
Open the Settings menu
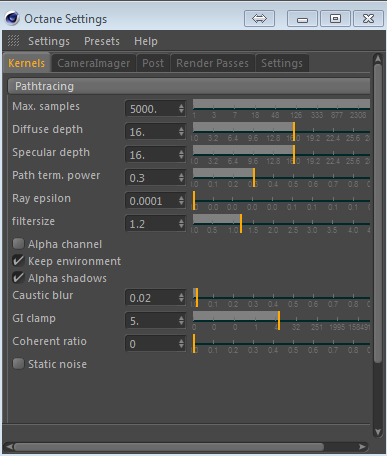[49, 41]
